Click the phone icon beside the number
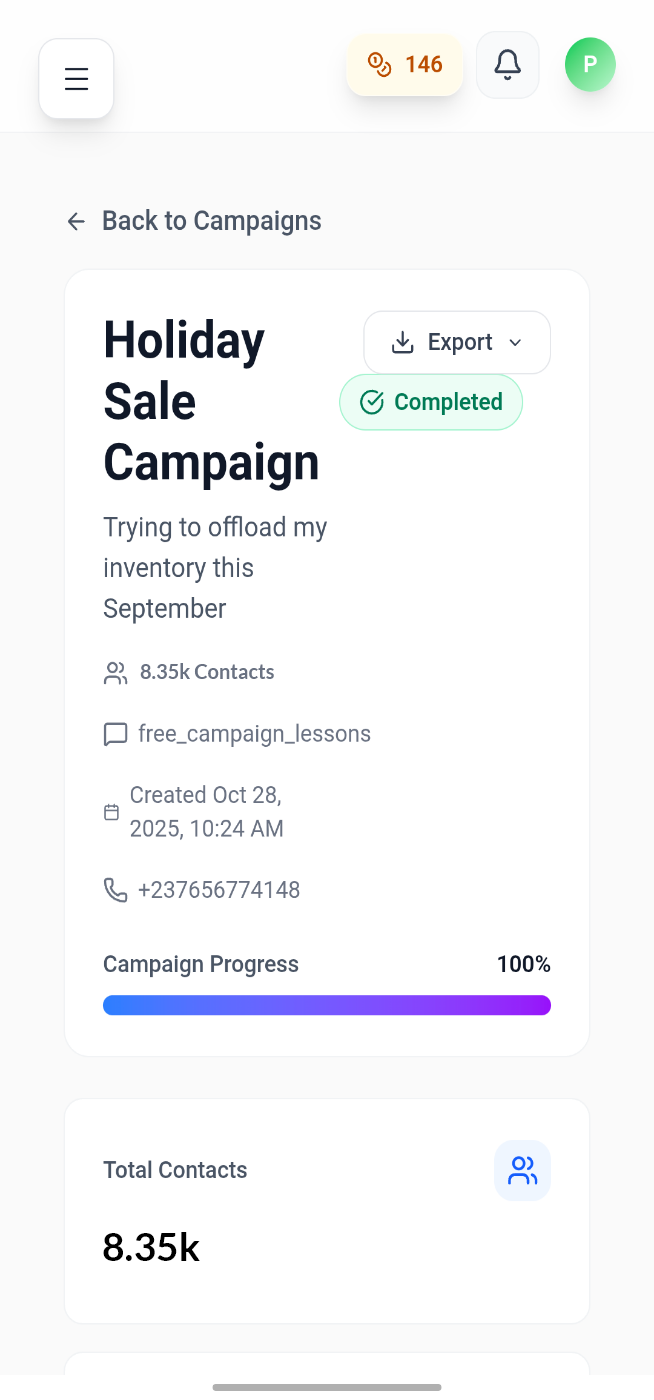Image resolution: width=654 pixels, height=1400 pixels. coord(115,889)
